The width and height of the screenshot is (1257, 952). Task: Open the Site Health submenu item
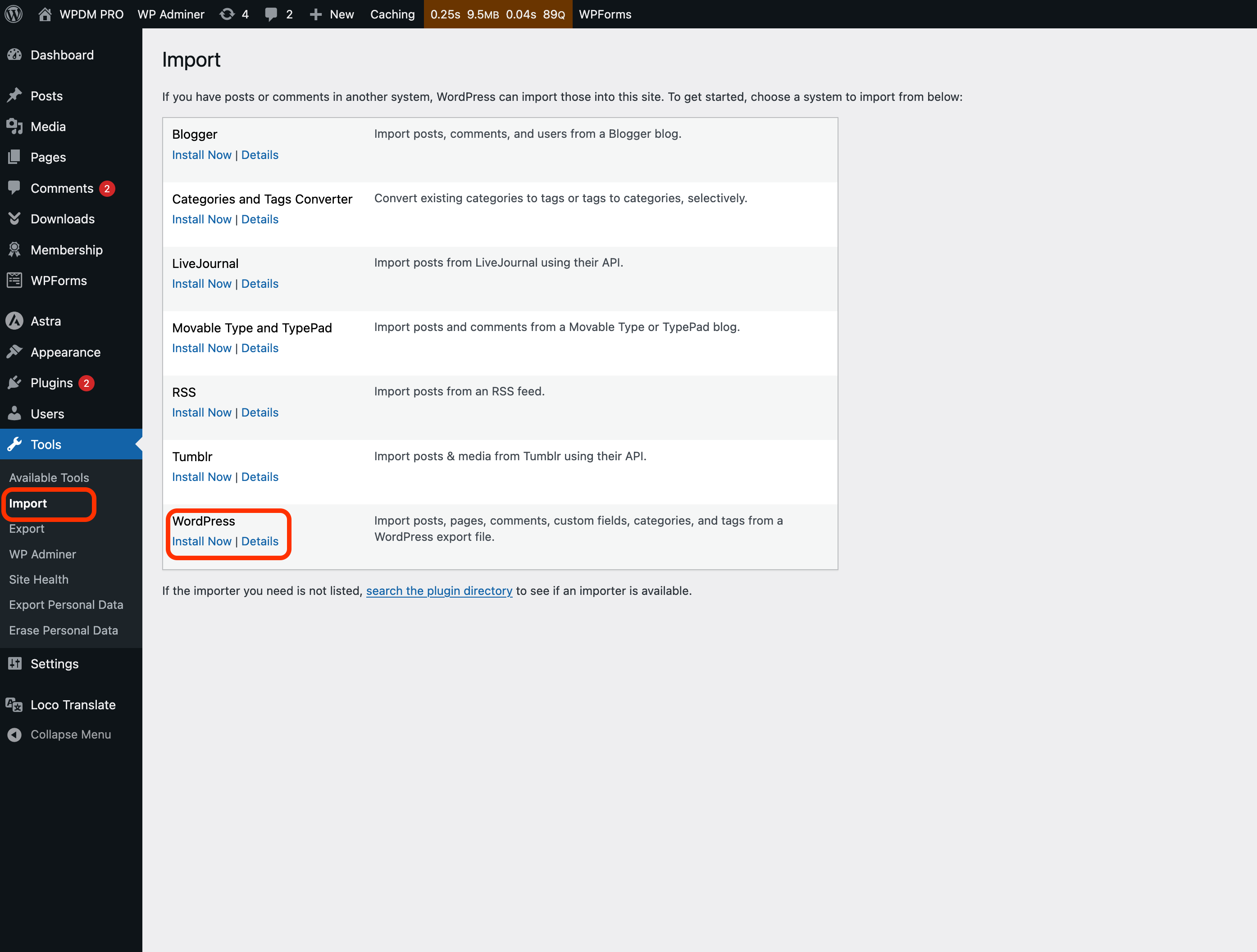[39, 580]
